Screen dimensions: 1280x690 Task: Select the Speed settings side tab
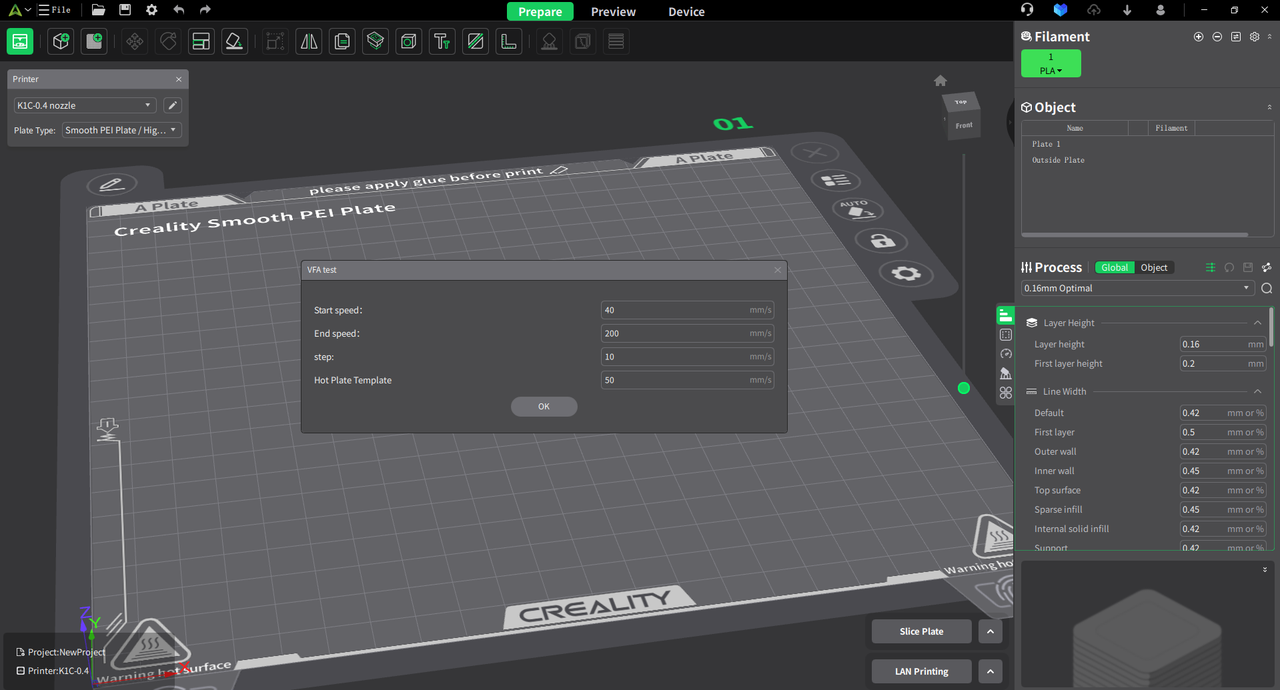[x=1006, y=354]
